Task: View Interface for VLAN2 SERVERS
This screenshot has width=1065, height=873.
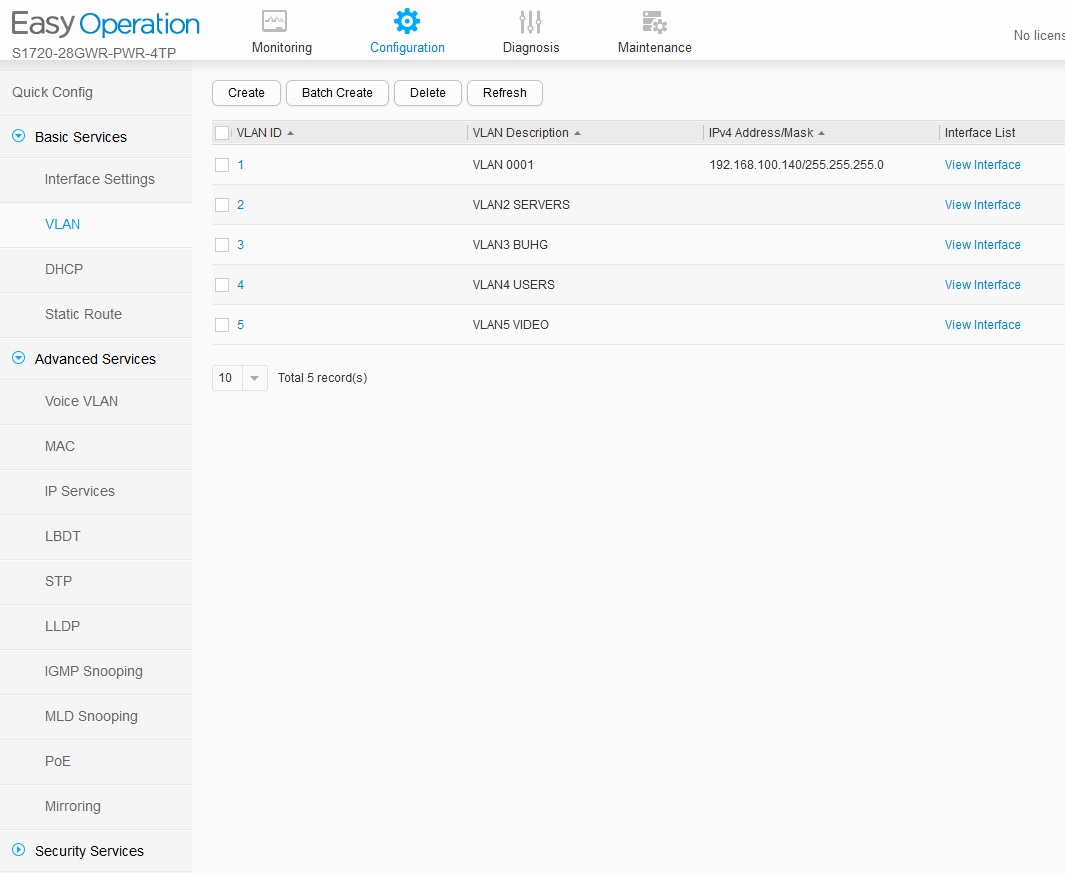Action: click(x=982, y=205)
